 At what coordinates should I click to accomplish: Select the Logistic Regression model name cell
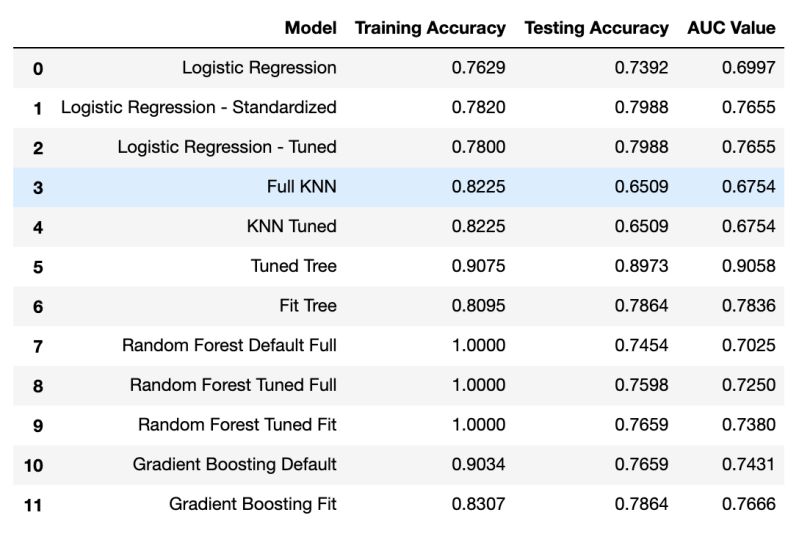[x=259, y=67]
